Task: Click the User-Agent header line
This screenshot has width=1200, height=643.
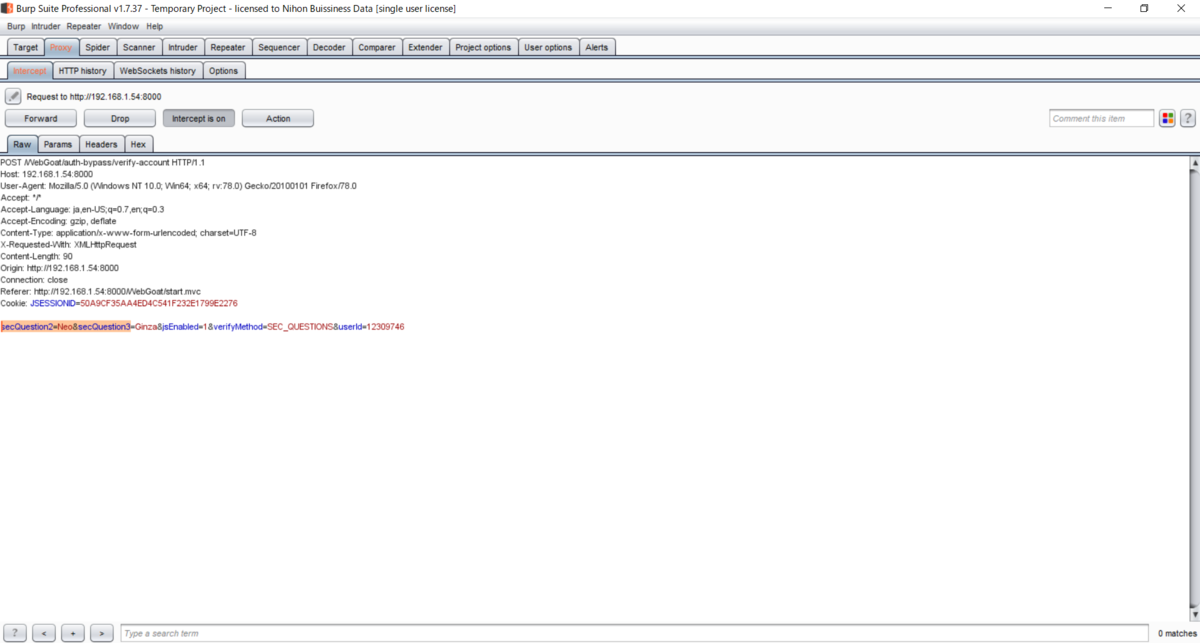Action: pyautogui.click(x=178, y=186)
